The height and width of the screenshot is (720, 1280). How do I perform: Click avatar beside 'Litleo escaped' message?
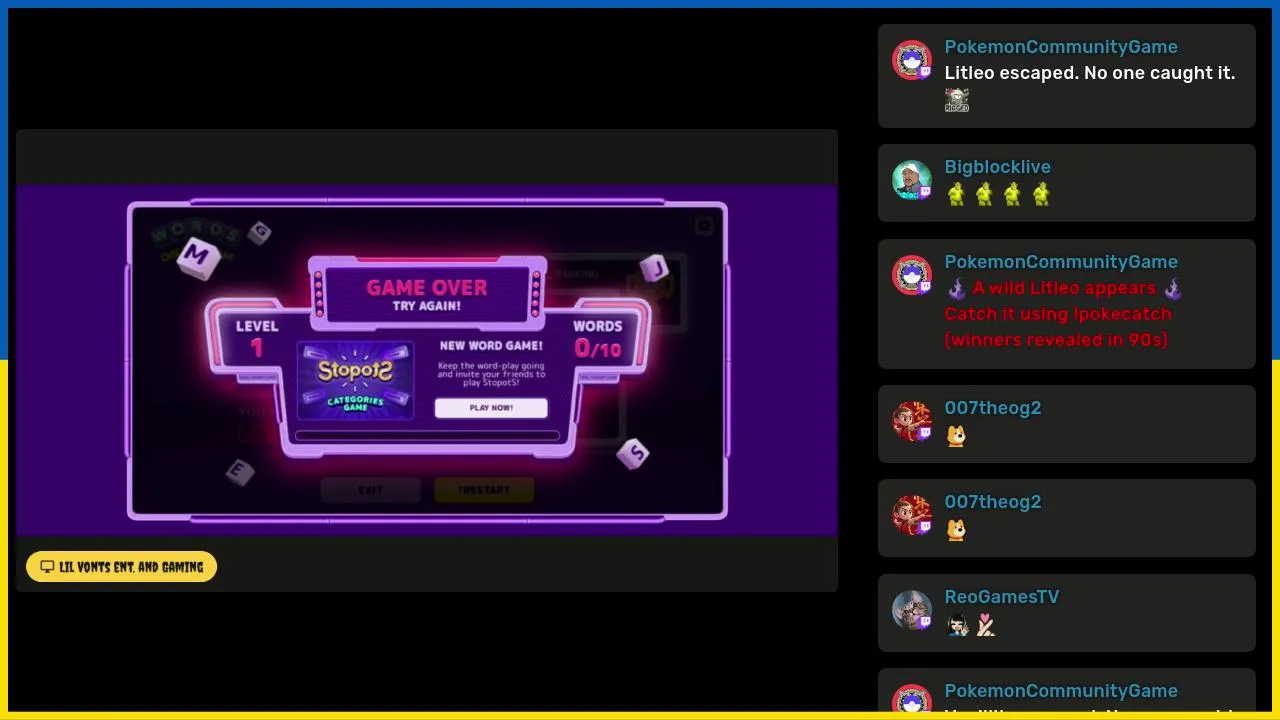(911, 60)
